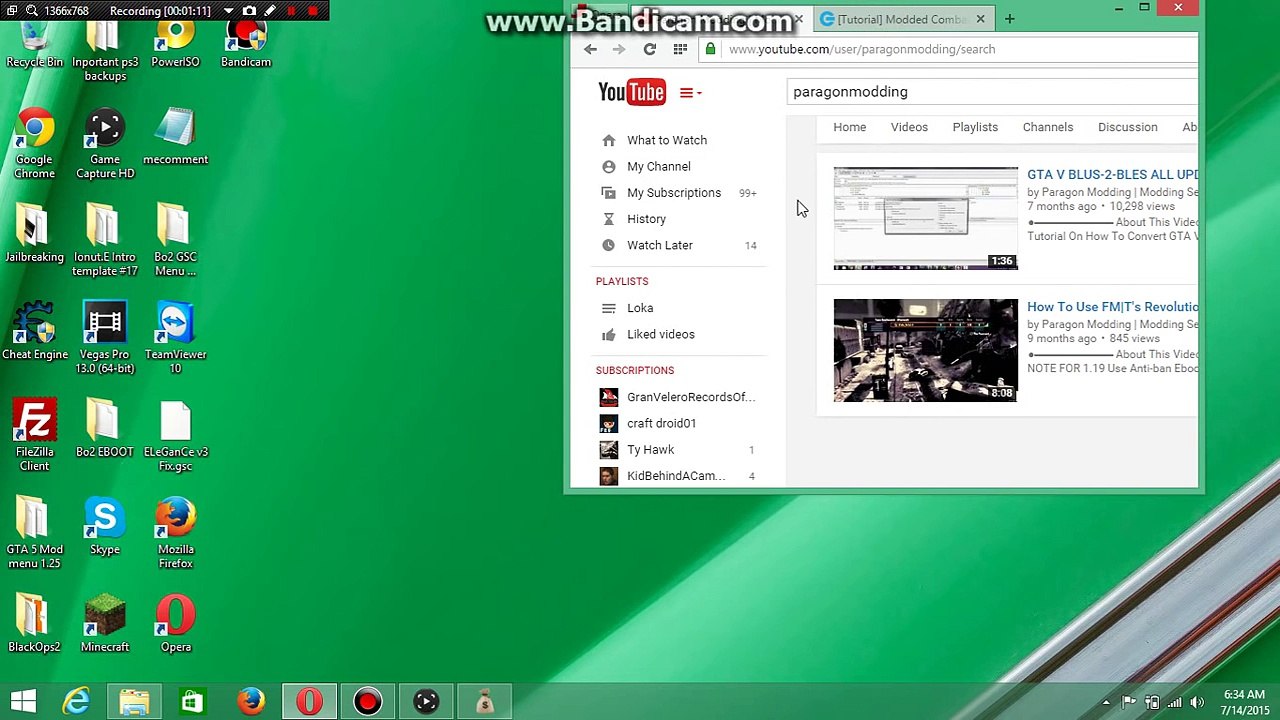Open the channel Playlists tab
The width and height of the screenshot is (1280, 720).
click(975, 127)
